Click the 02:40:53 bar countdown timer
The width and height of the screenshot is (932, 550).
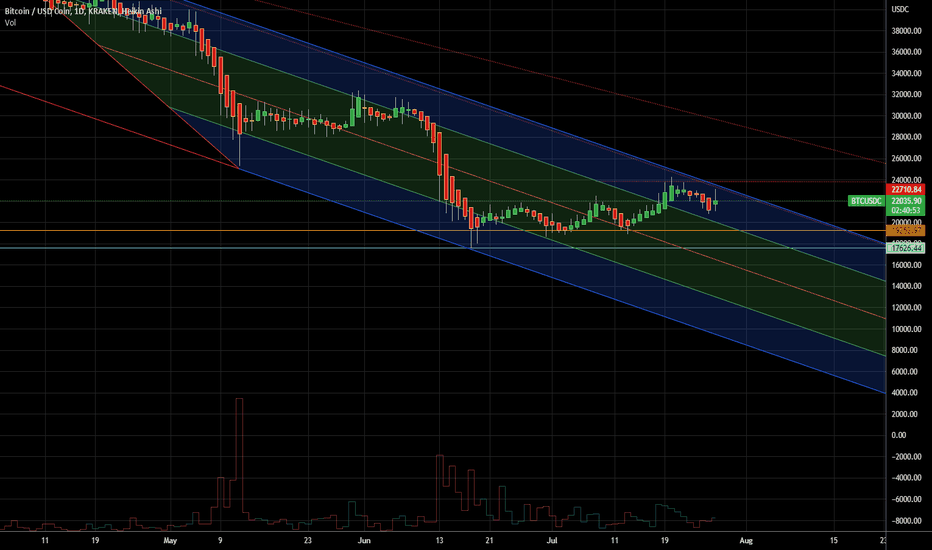(906, 210)
